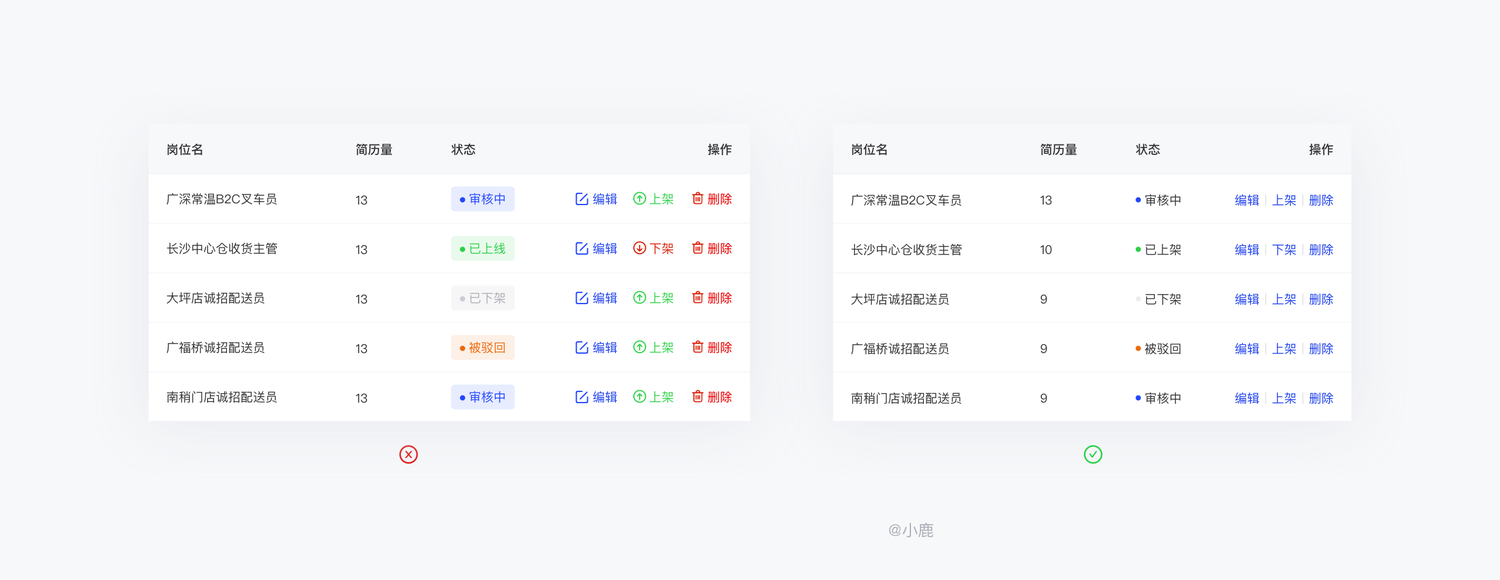Click the 操作 column header in left table
The width and height of the screenshot is (1500, 580).
coord(719,149)
